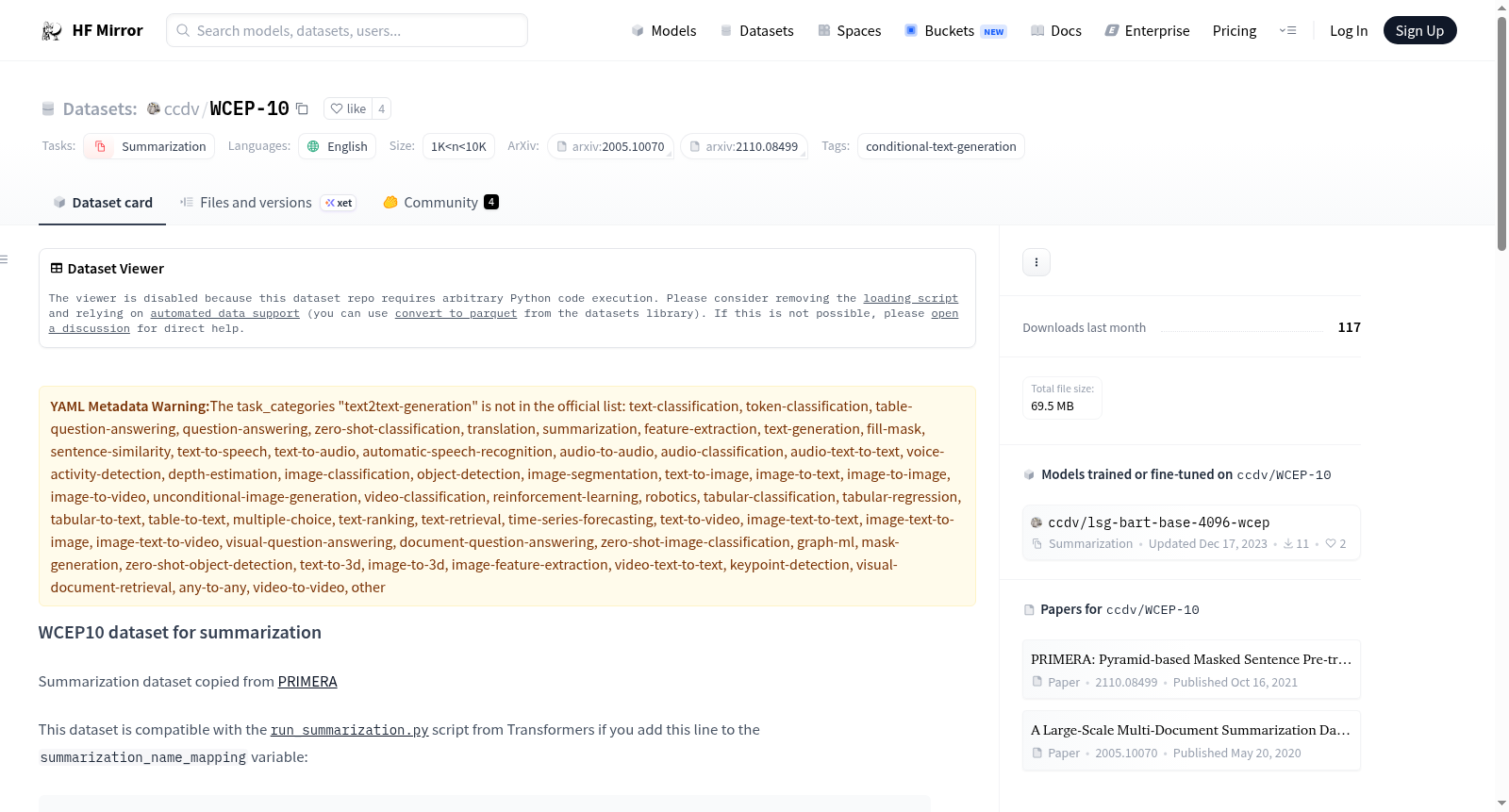Click the English language tag
The height and width of the screenshot is (812, 1509).
click(338, 146)
